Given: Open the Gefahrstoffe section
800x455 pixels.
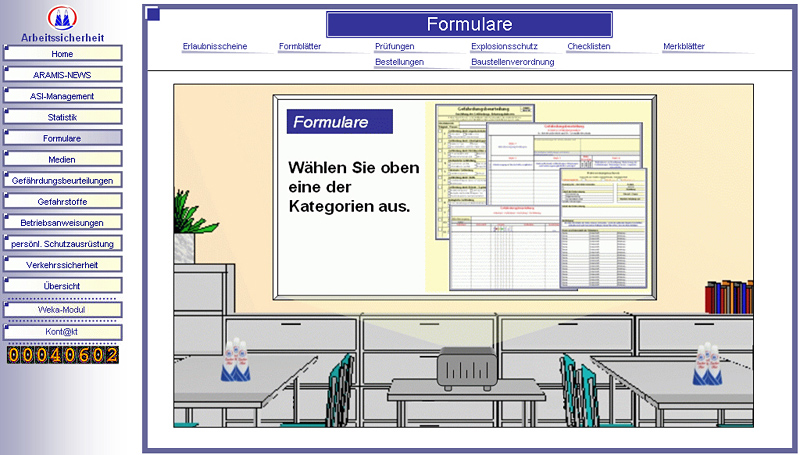Looking at the screenshot, I should coord(62,201).
